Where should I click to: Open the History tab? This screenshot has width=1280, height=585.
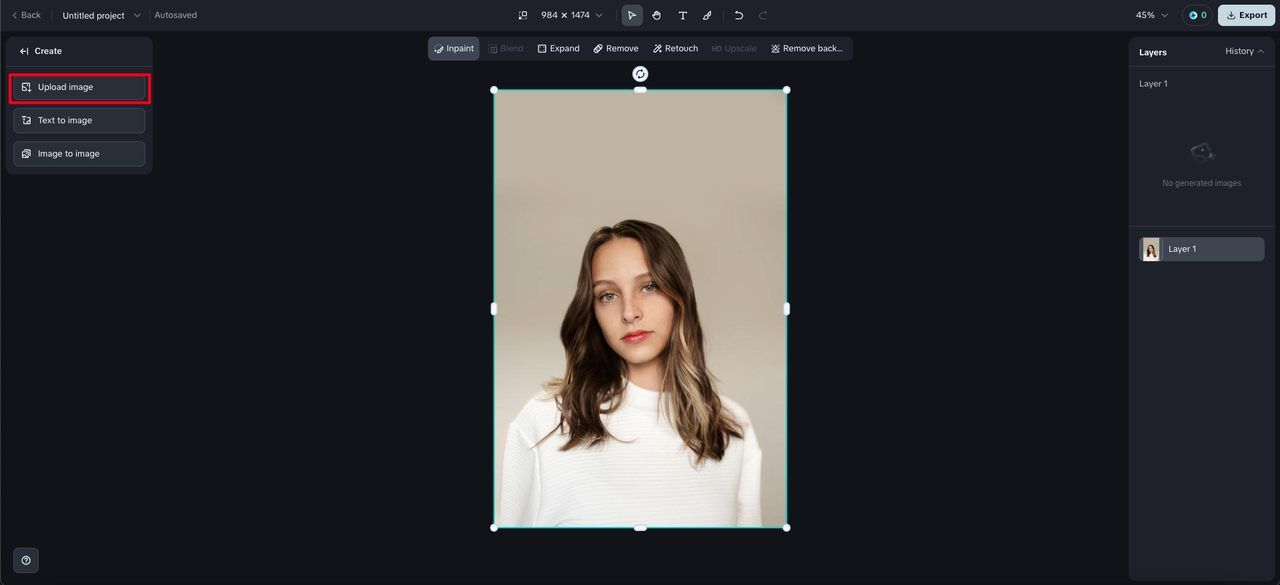click(x=1244, y=51)
